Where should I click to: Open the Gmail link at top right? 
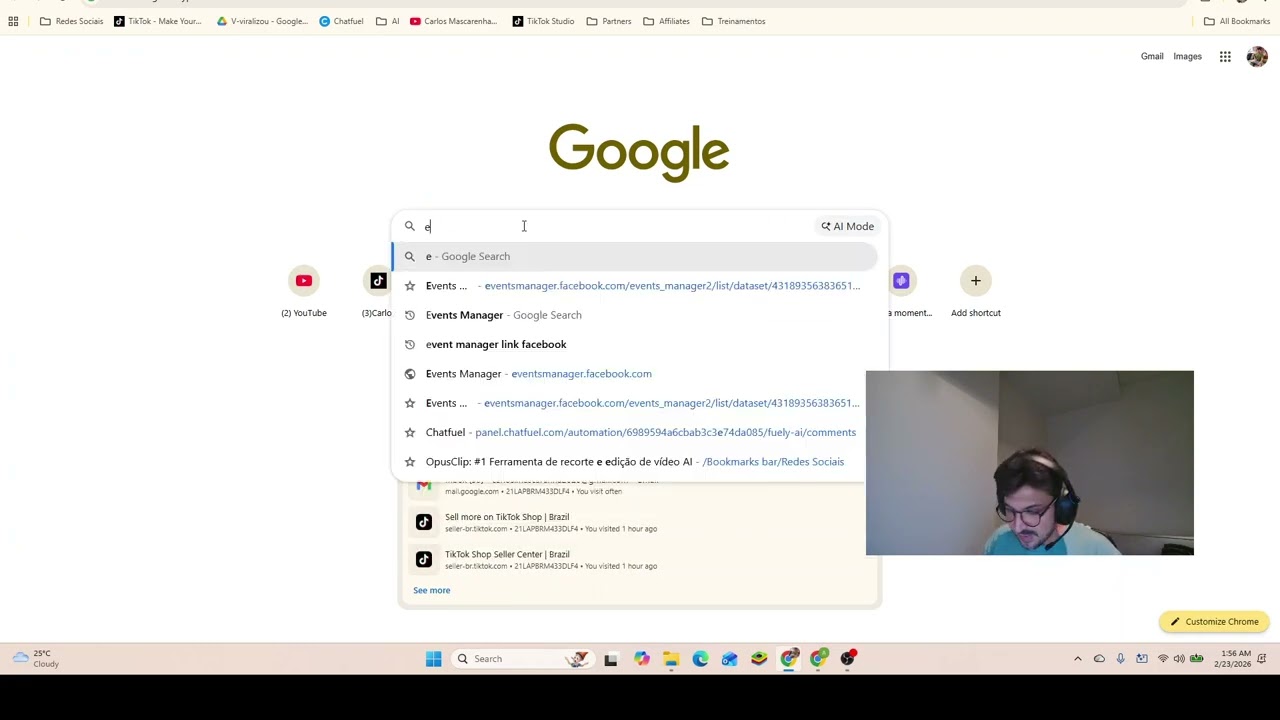point(1152,56)
